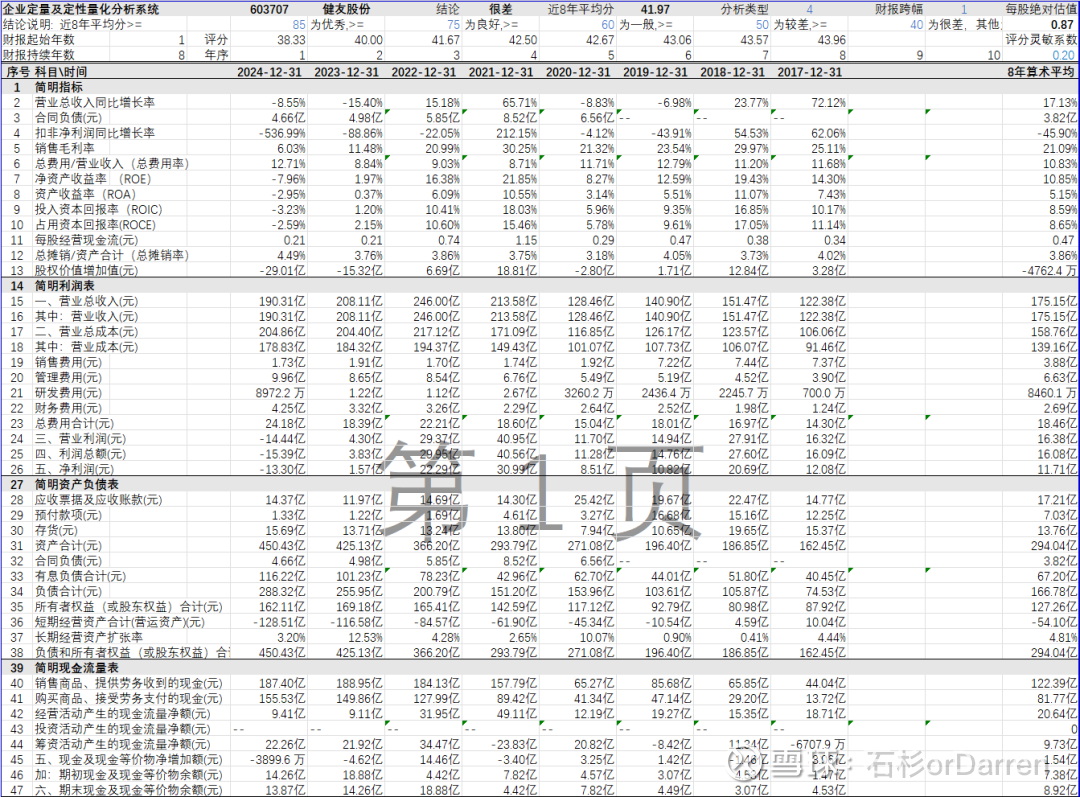Select the 2024 ROE value -7.96%
The image size is (1080, 797).
288,178
